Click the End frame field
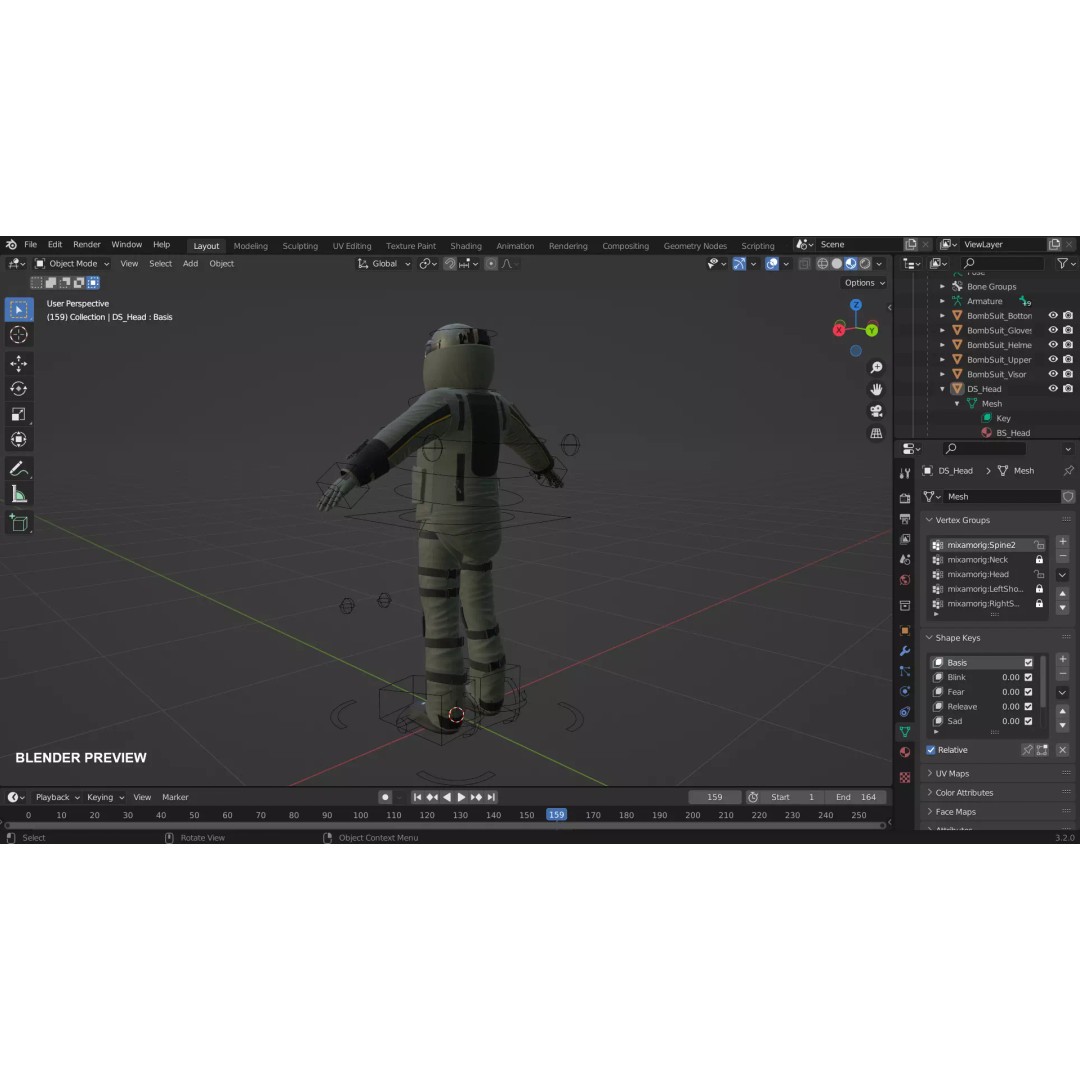This screenshot has width=1080, height=1080. 856,798
